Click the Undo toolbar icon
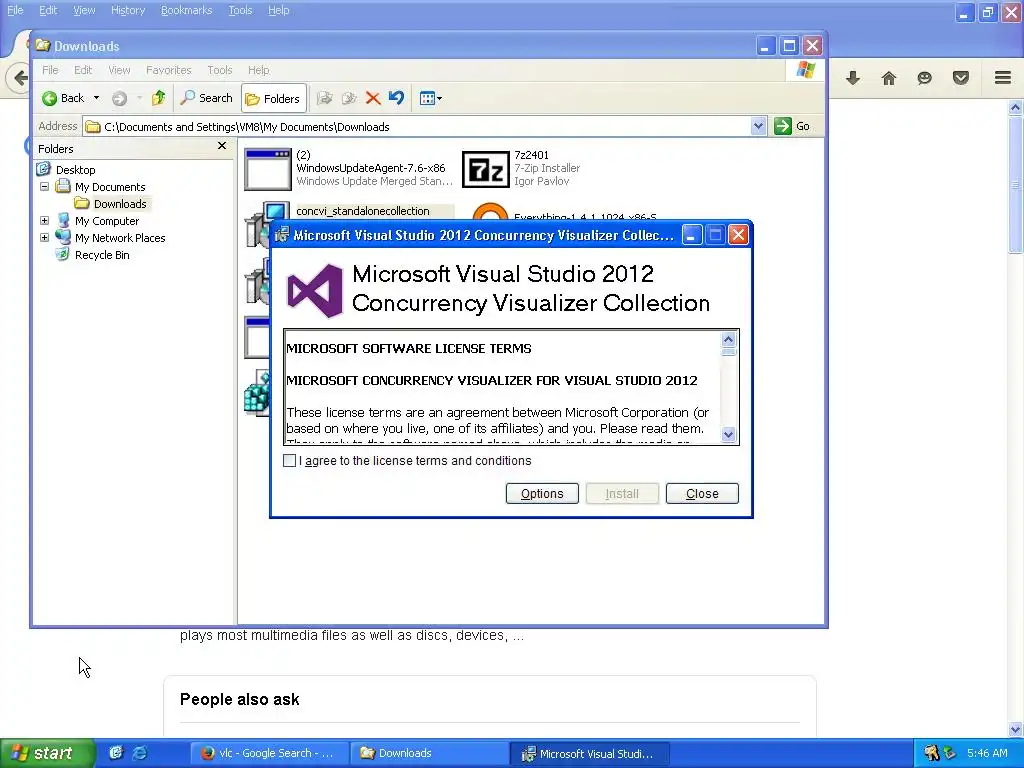Screen dimensions: 1024x768 (396, 98)
